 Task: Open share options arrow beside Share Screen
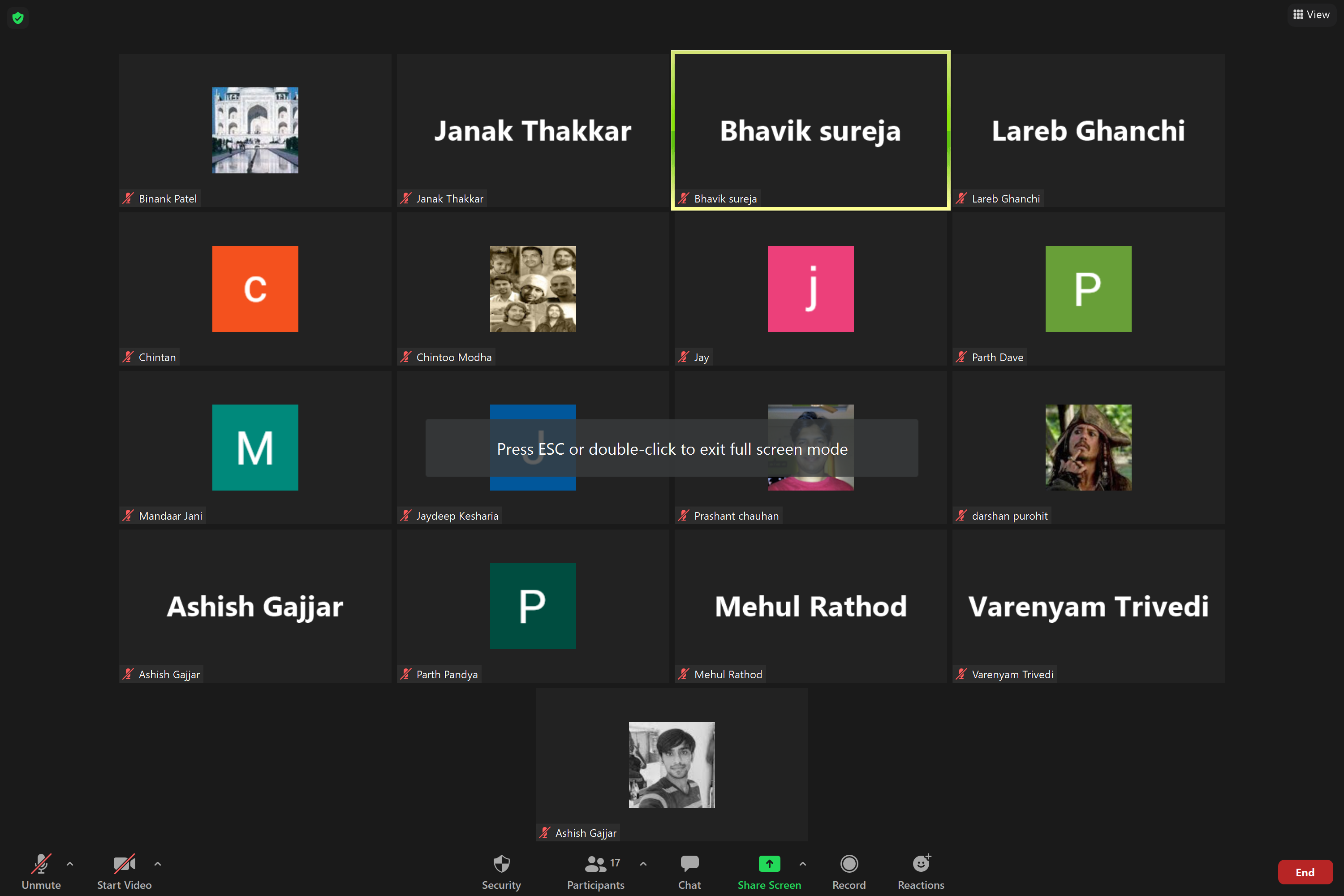(x=802, y=863)
